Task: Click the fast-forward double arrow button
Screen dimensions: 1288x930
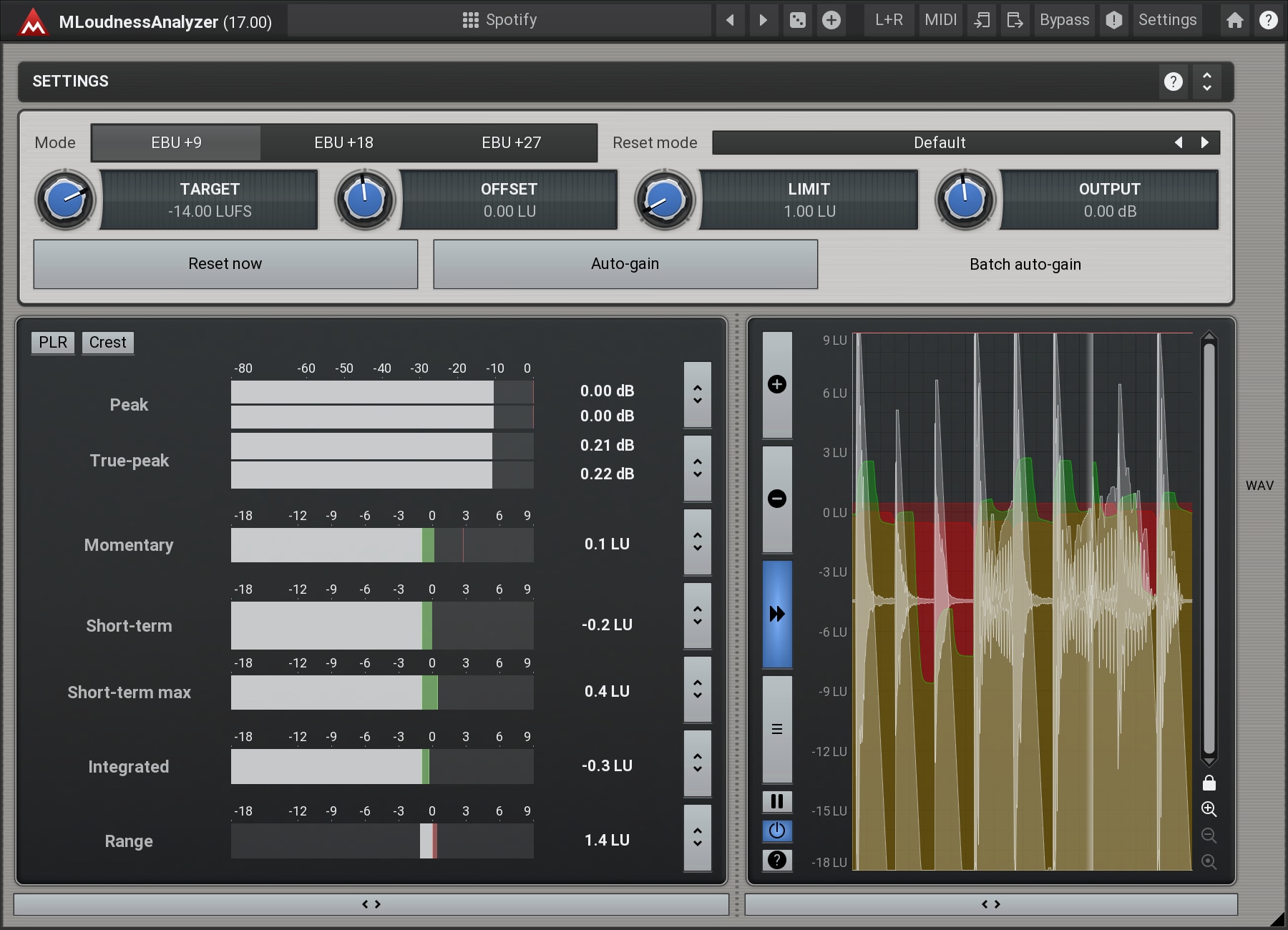Action: pyautogui.click(x=776, y=614)
